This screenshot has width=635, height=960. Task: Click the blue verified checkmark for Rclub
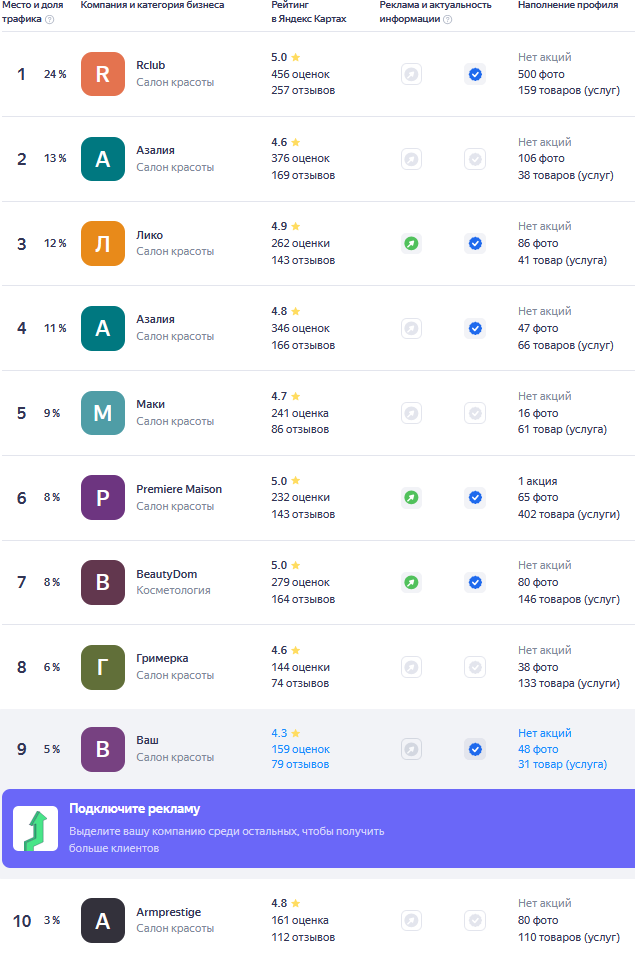(x=475, y=74)
